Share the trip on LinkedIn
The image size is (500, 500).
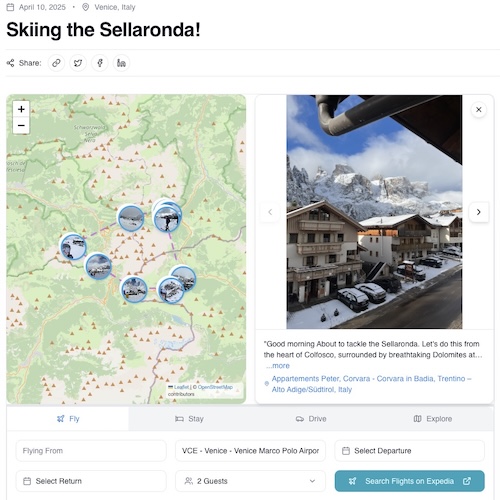(121, 63)
